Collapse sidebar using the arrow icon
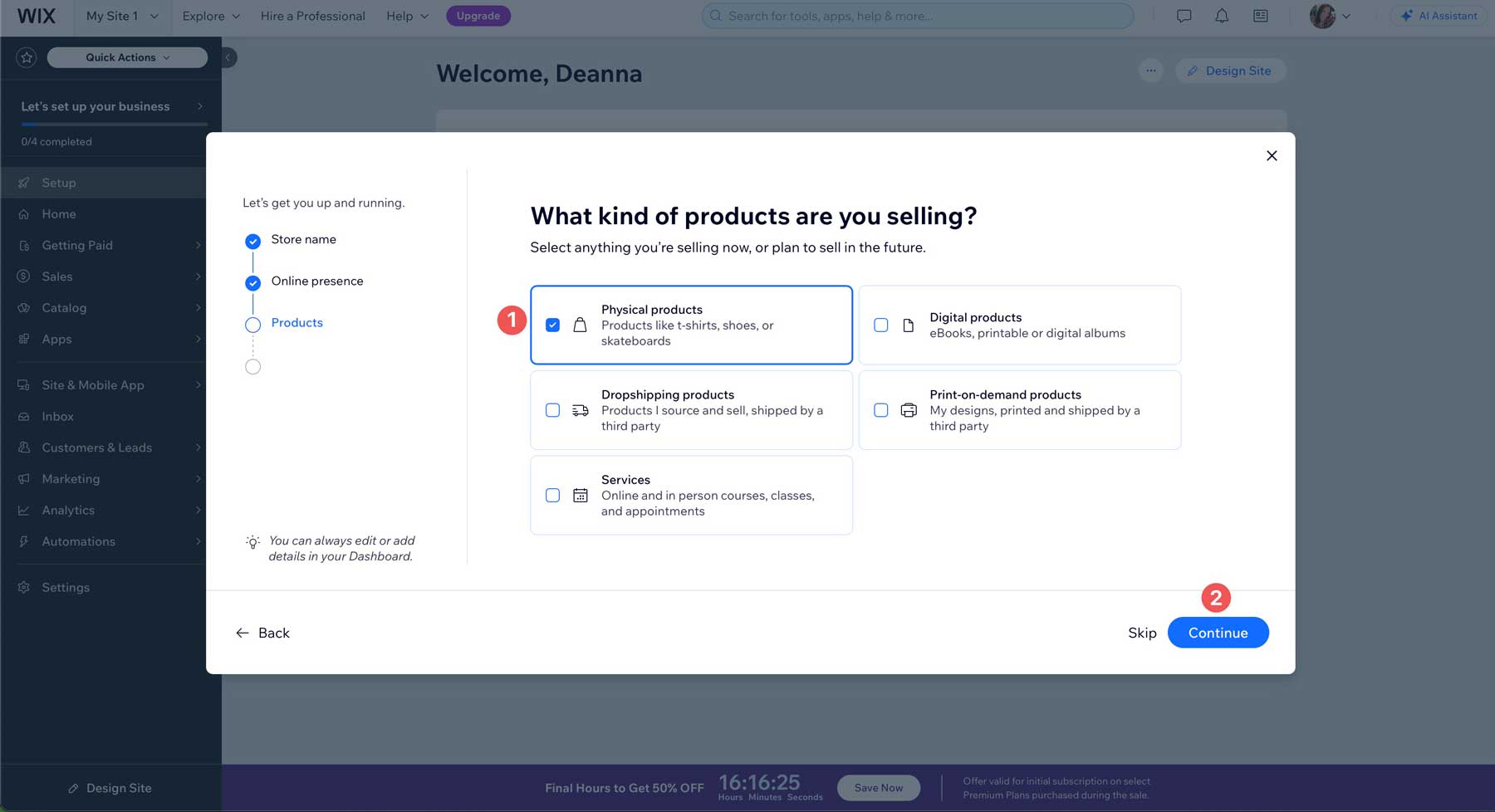Screen dimensions: 1495x812 pyautogui.click(x=228, y=57)
